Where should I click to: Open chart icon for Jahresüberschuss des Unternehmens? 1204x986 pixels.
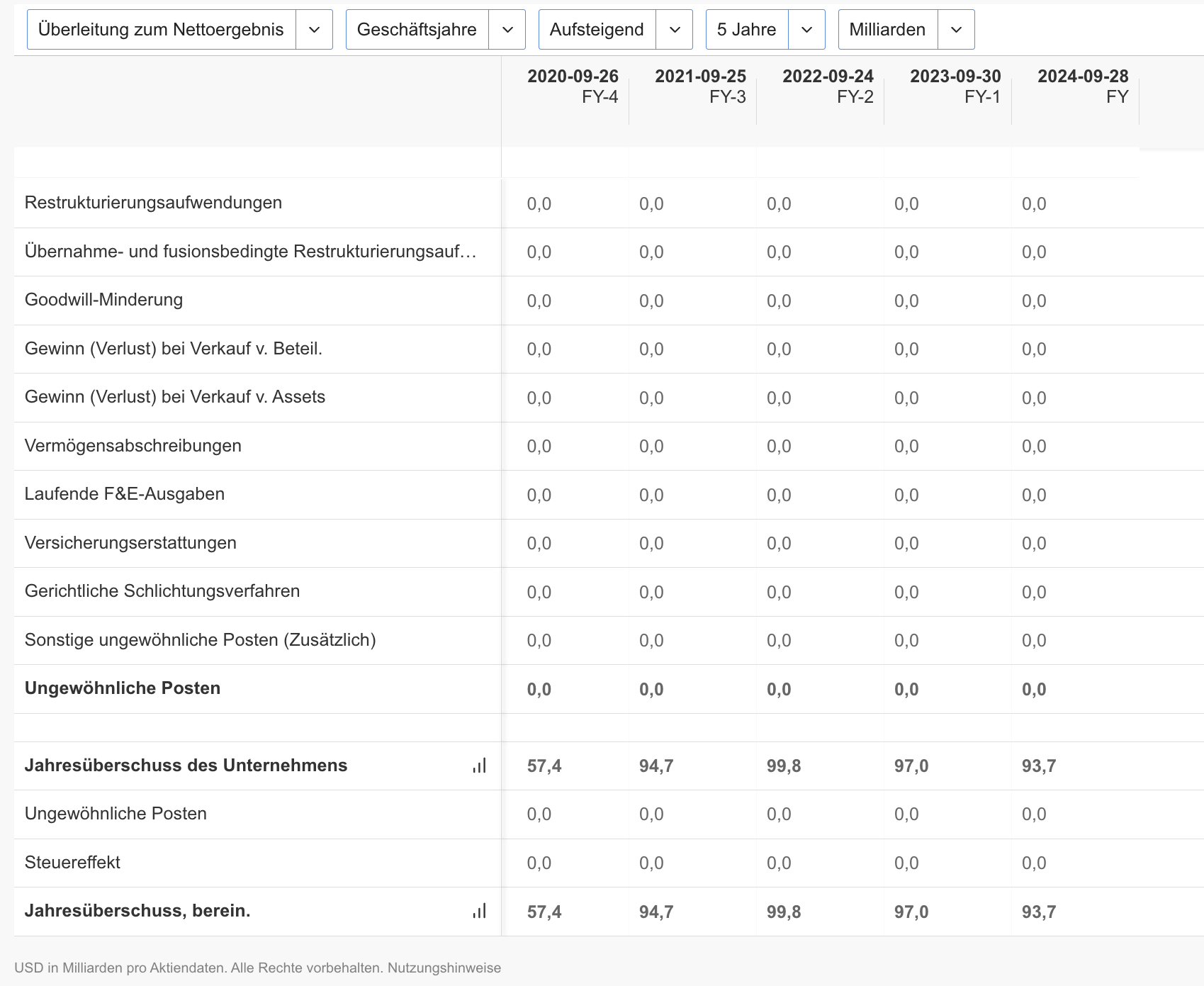(x=480, y=766)
